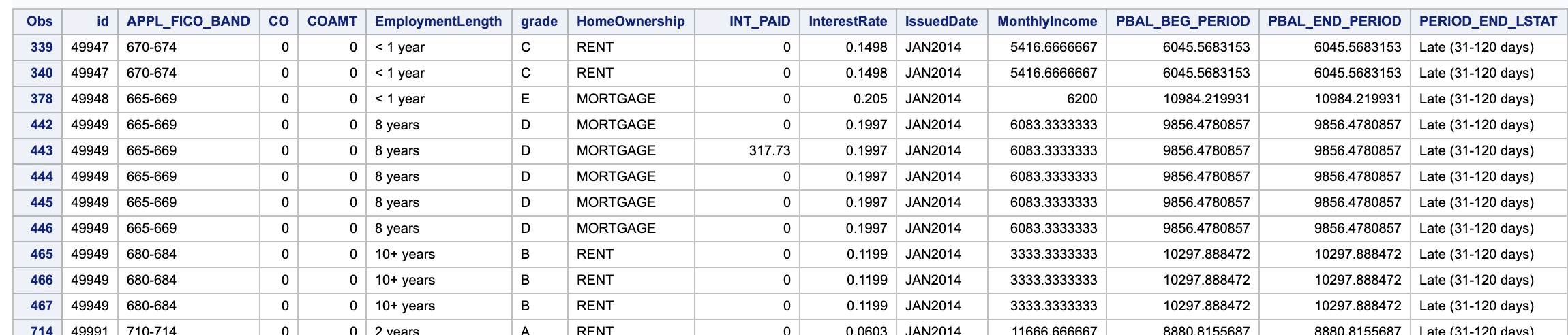Viewport: 1568px width, 335px height.
Task: Click the 0.205 interest rate cell
Action: click(x=870, y=99)
